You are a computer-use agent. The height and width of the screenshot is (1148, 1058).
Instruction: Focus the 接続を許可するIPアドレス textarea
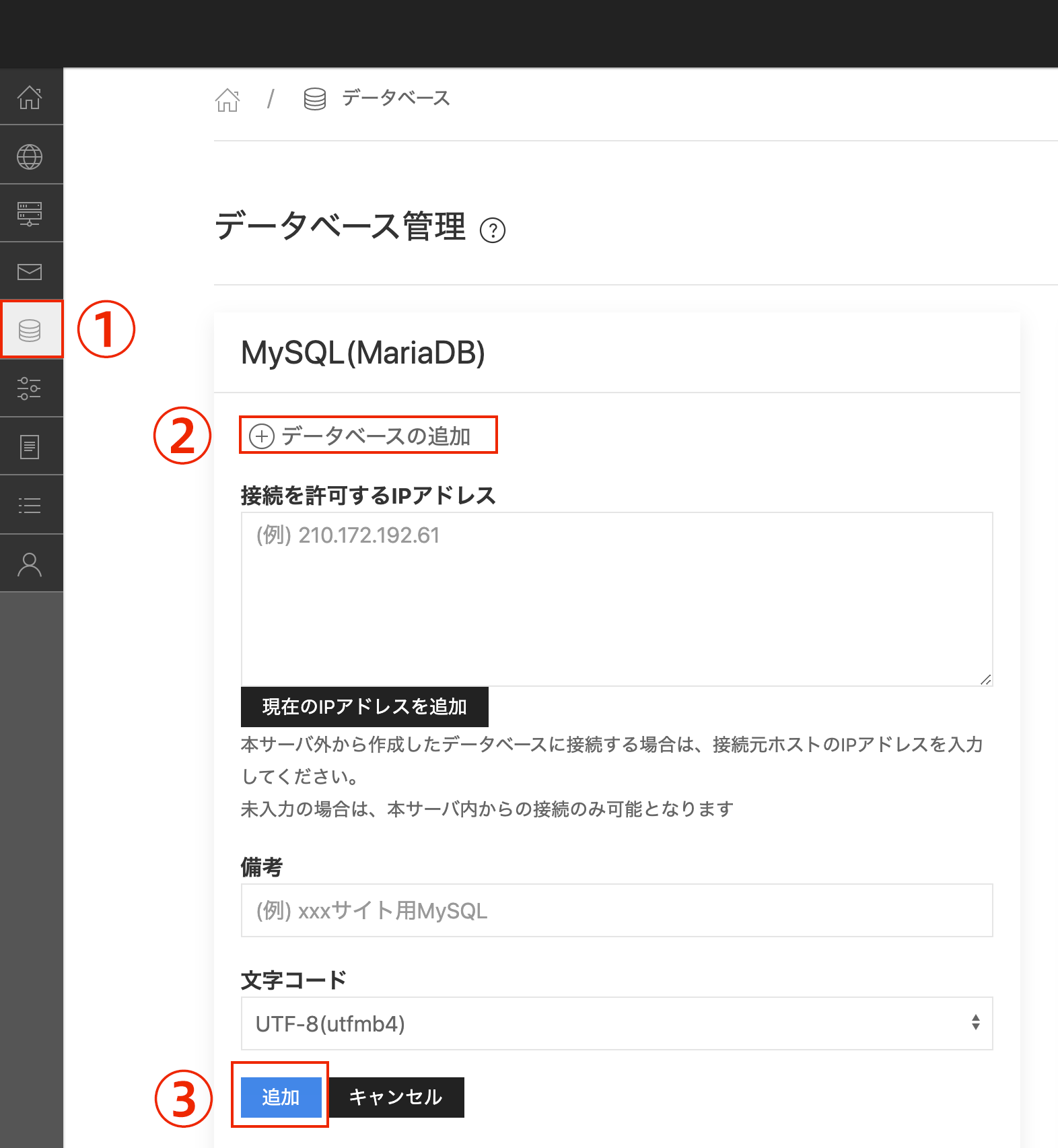coord(617,599)
